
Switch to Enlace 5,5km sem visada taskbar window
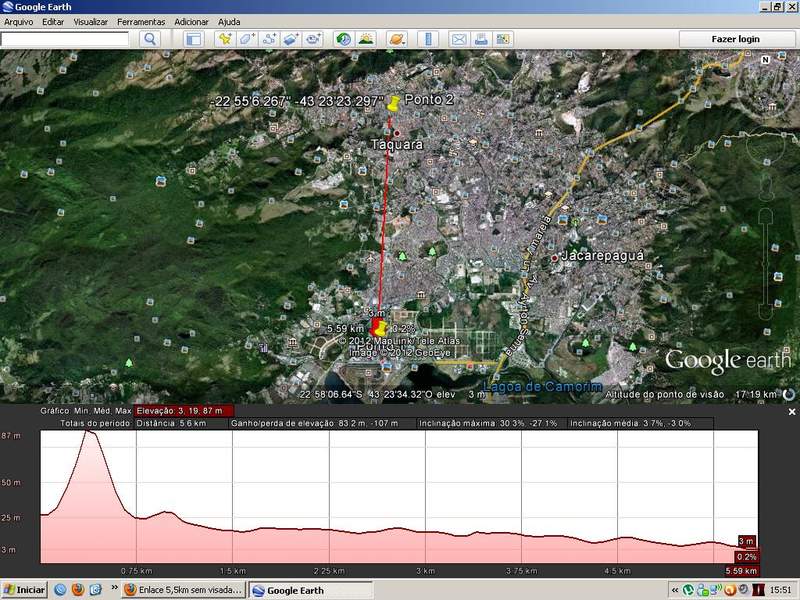click(x=184, y=590)
